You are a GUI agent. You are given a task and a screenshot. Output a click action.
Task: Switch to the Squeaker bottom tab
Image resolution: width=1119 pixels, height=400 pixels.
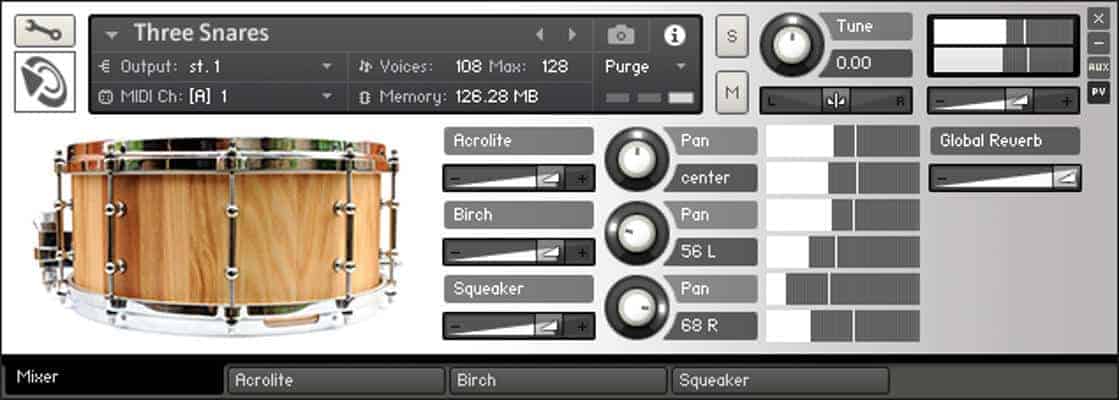780,380
